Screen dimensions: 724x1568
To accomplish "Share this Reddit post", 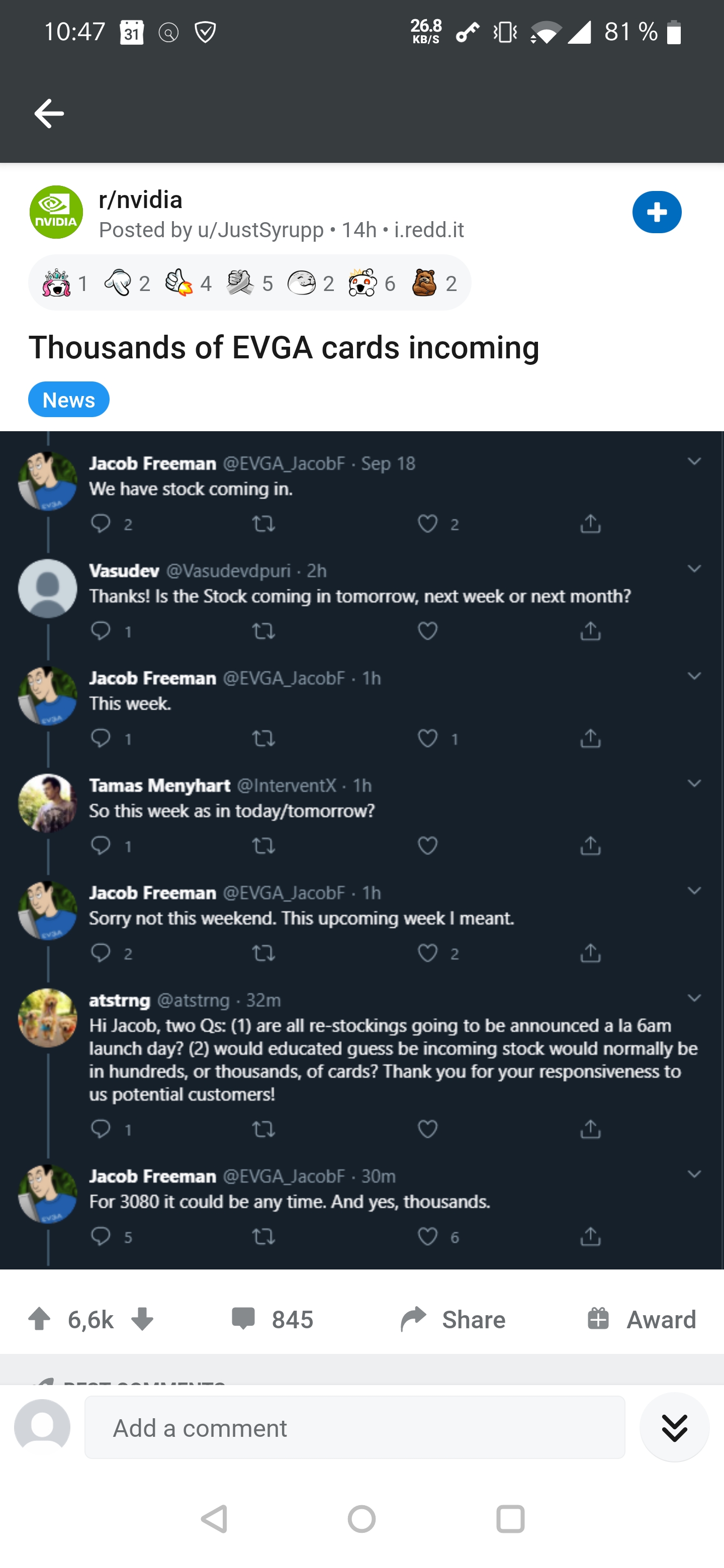I will [453, 1319].
